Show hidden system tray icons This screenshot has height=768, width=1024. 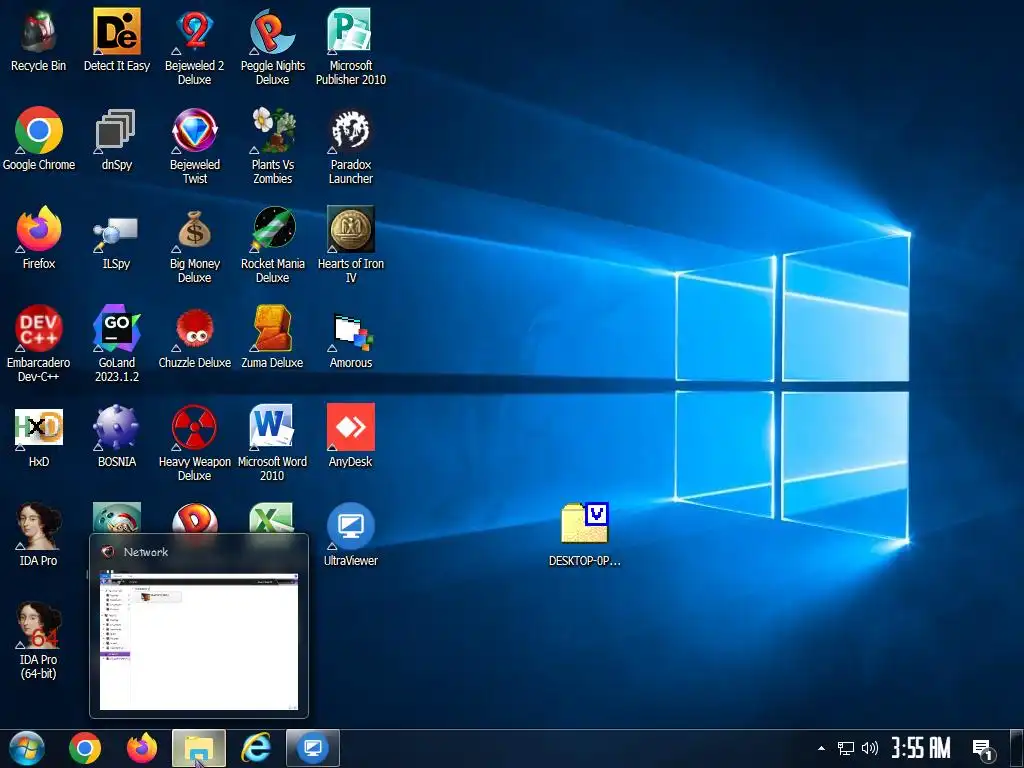coord(822,748)
